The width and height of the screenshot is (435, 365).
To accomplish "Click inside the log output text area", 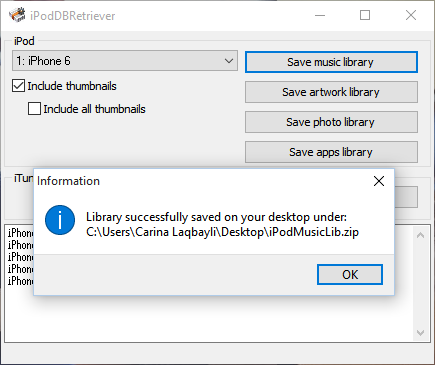I will coord(213,318).
